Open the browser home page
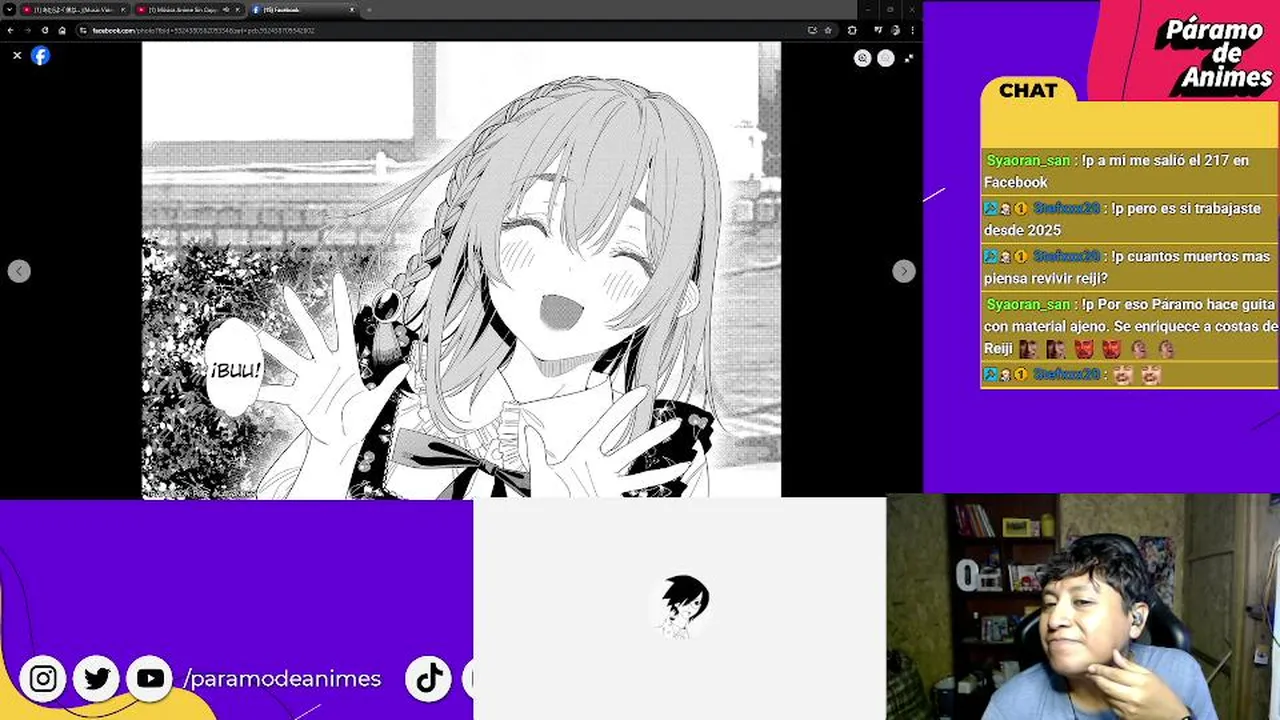This screenshot has width=1280, height=720. coord(62,30)
